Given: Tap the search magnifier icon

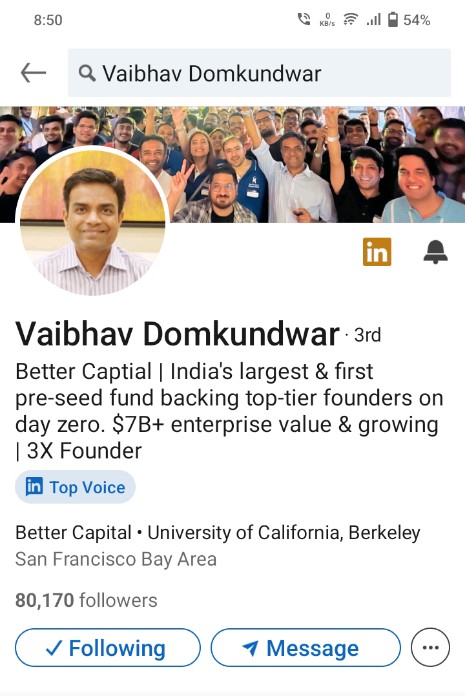Looking at the screenshot, I should (x=87, y=73).
